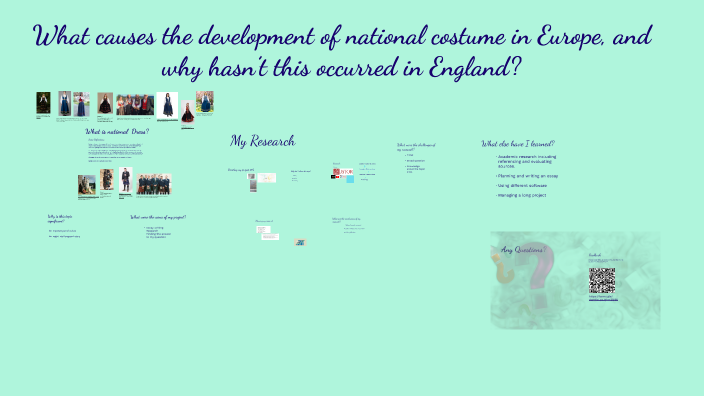
Task: Select 'What were the challenges of my research?' heading
Action: [x=416, y=147]
